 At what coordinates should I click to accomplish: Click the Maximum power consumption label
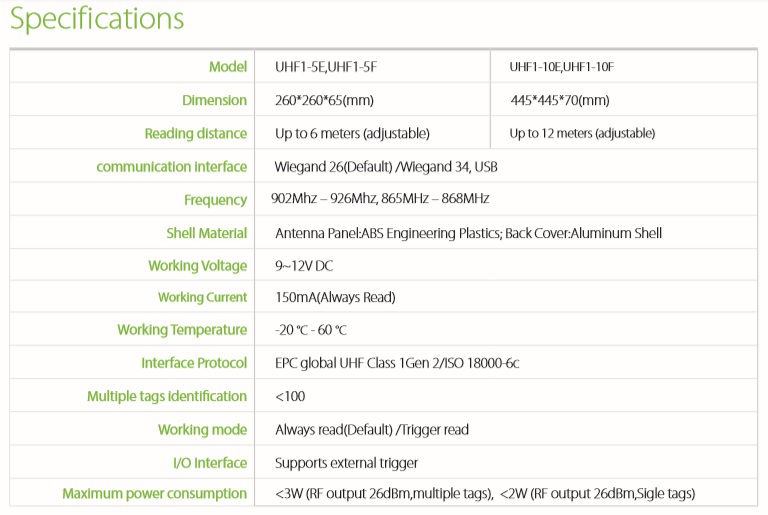(154, 493)
